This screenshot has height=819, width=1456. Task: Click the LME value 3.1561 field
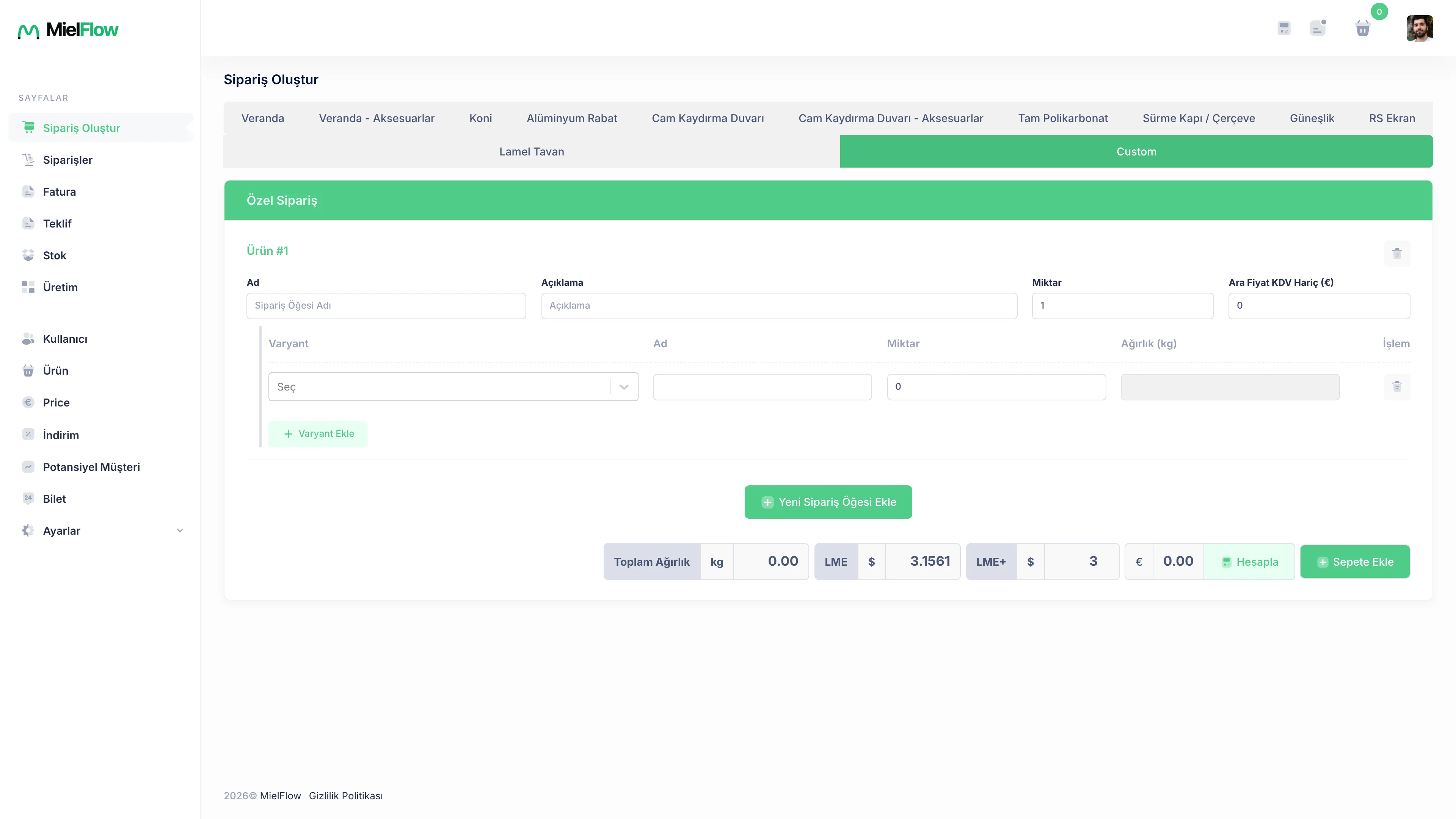coord(923,562)
